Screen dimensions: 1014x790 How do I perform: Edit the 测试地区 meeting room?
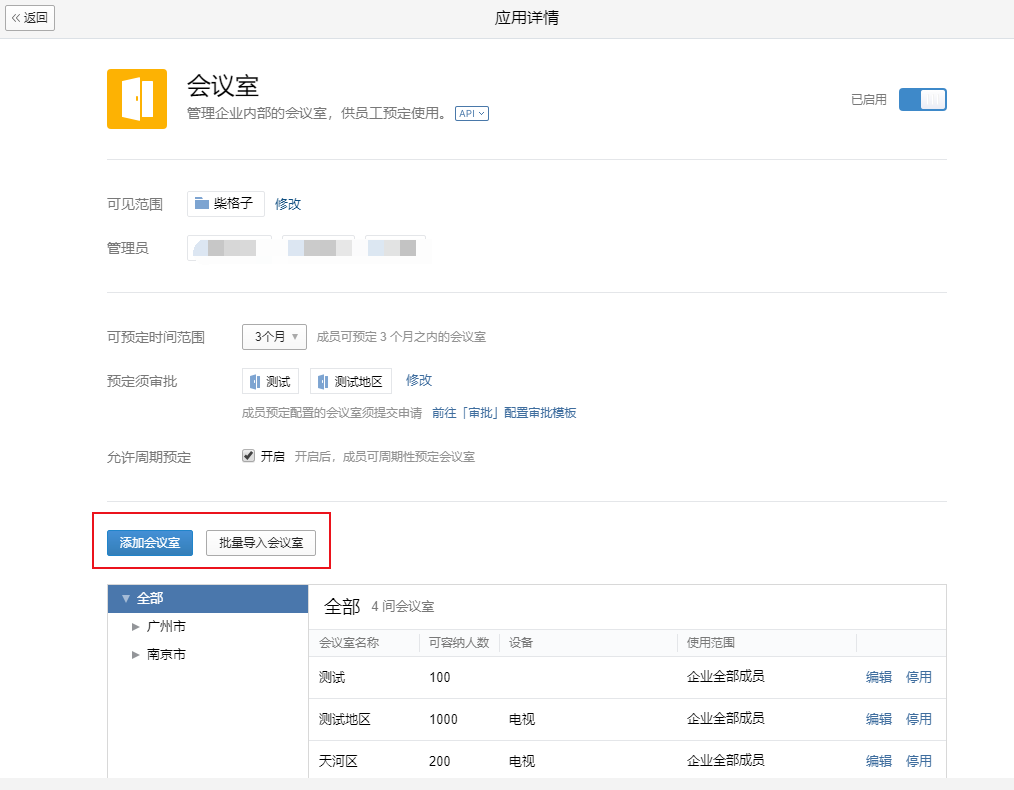pyautogui.click(x=879, y=719)
